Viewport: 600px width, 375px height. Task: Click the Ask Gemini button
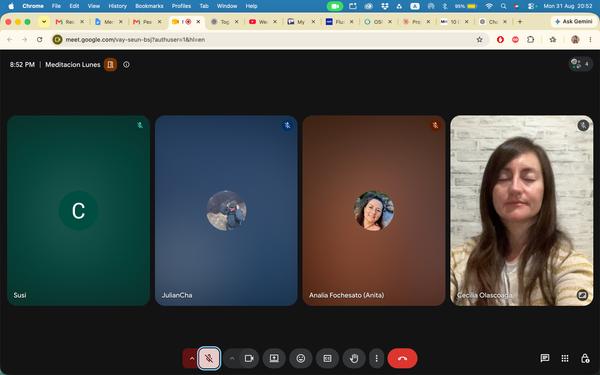pyautogui.click(x=573, y=22)
